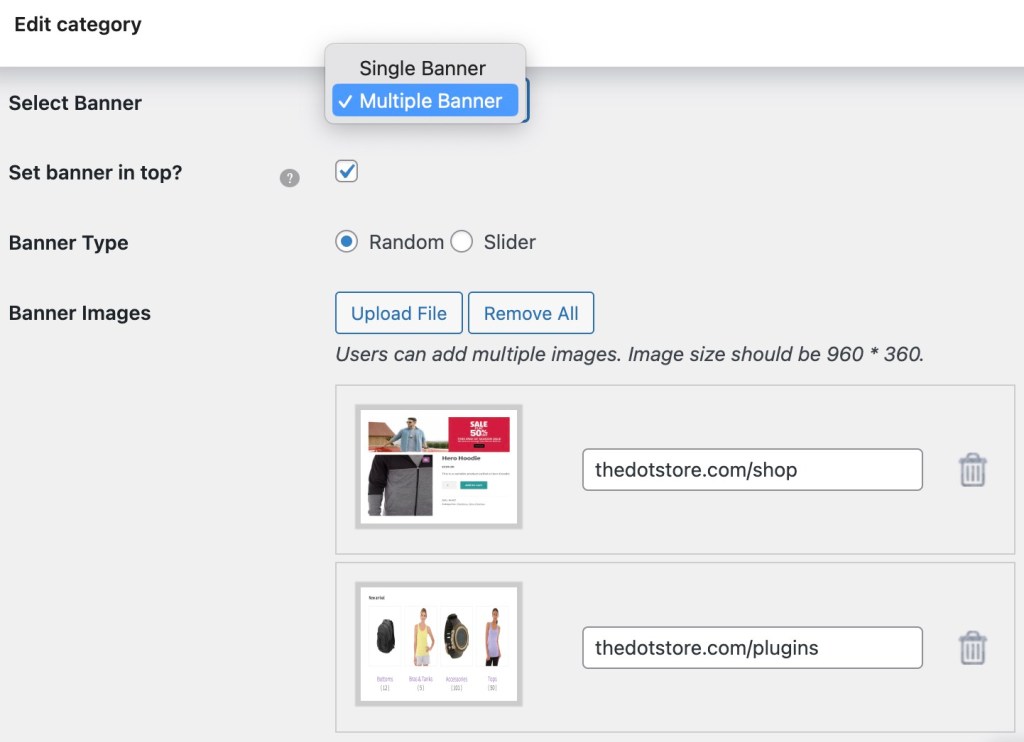Click the Select Banner label

point(75,103)
